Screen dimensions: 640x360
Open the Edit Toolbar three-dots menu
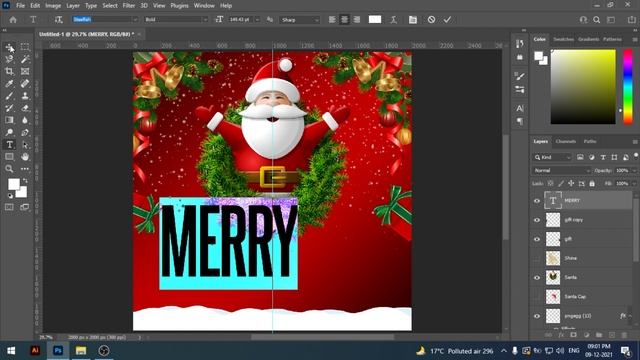pos(25,169)
